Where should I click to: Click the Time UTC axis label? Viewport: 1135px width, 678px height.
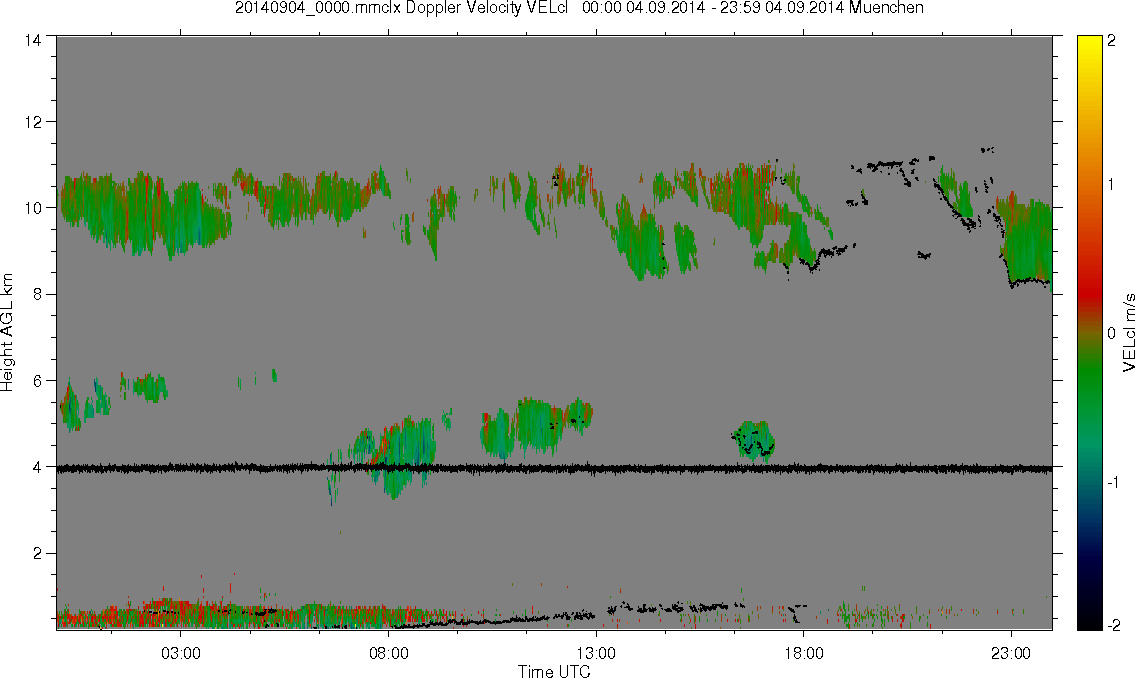[x=554, y=671]
